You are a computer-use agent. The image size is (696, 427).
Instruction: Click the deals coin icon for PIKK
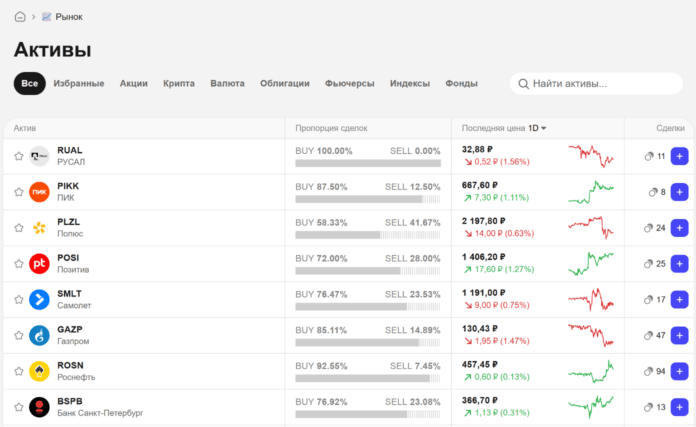tap(653, 192)
